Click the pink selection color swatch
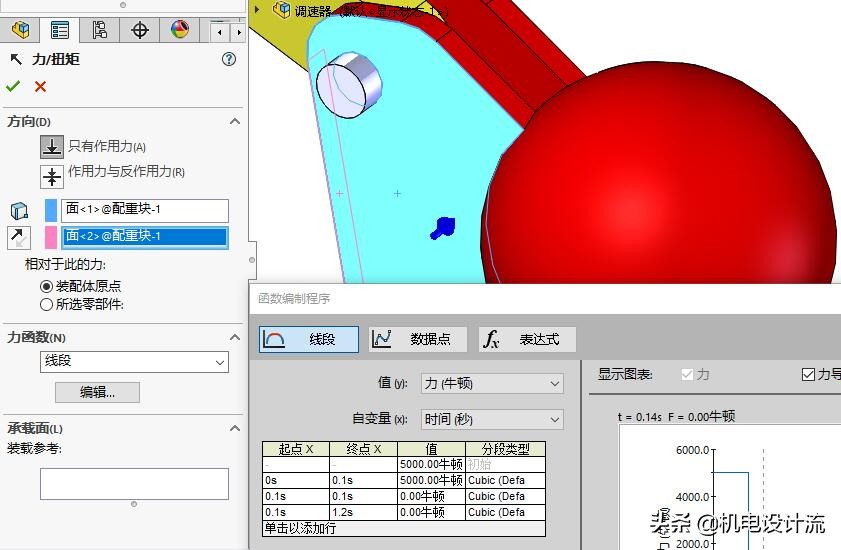This screenshot has width=841, height=550. pyautogui.click(x=51, y=237)
